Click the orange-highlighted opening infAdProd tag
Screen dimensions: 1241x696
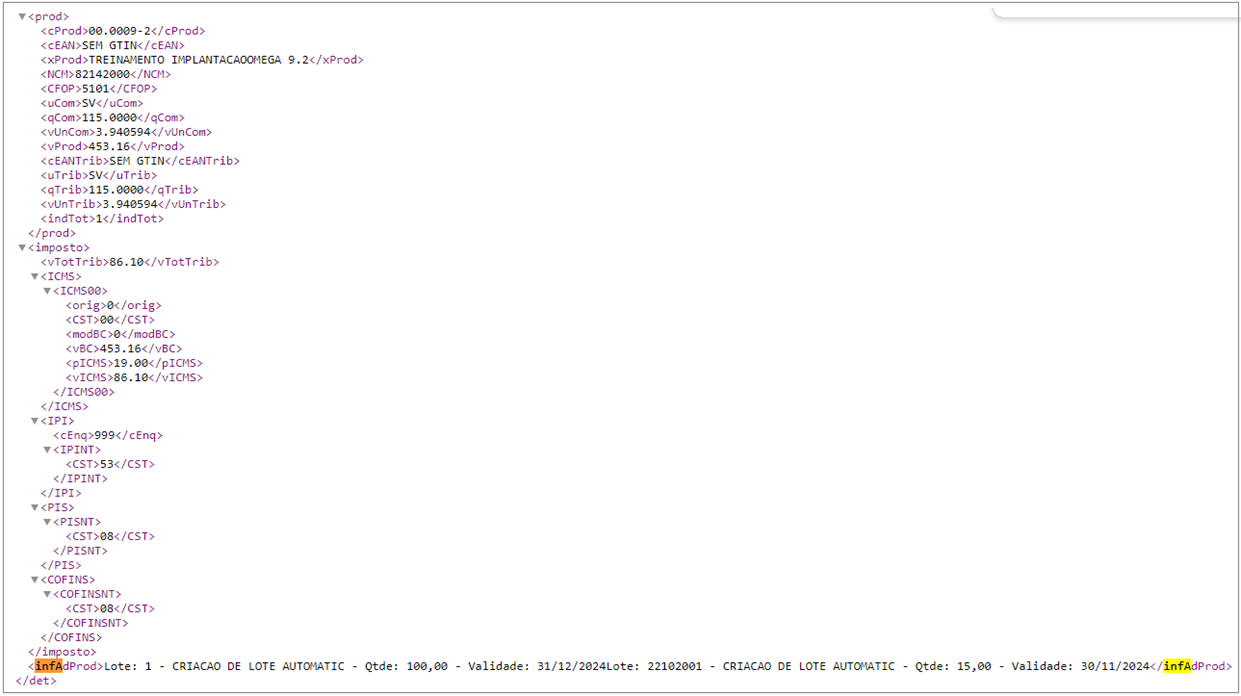66,667
